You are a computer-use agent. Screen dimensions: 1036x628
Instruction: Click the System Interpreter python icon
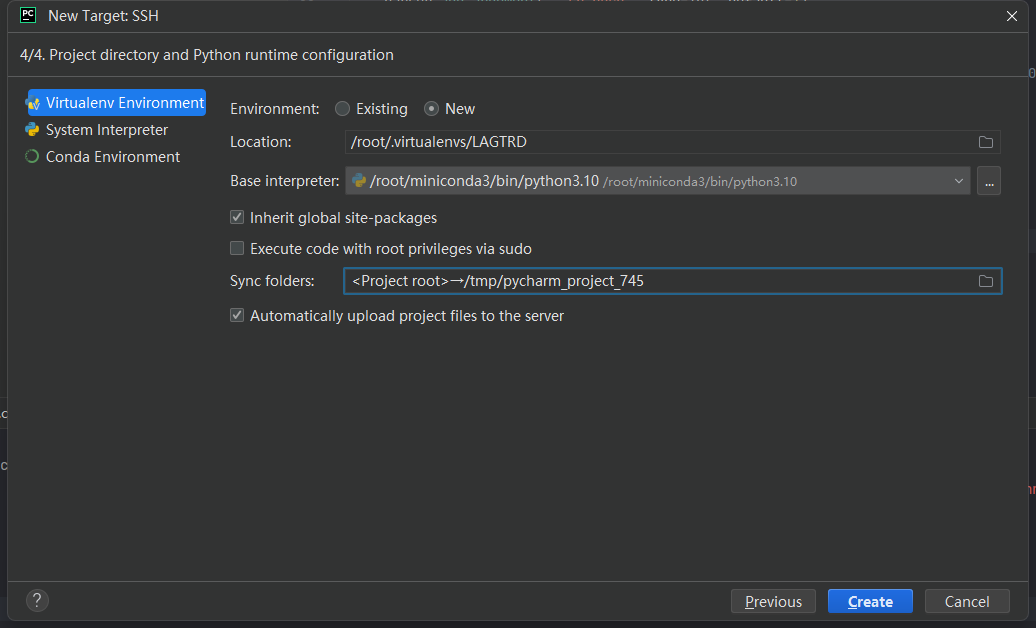[x=32, y=130]
